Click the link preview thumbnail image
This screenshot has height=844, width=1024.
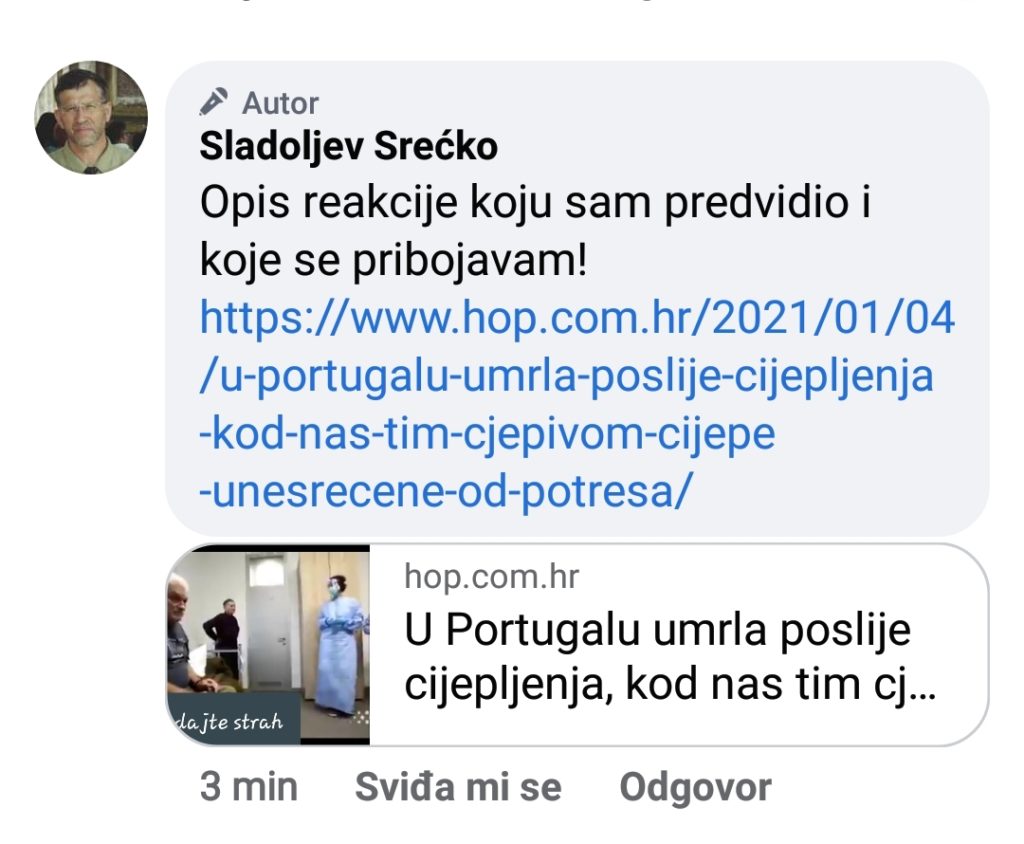coord(268,645)
